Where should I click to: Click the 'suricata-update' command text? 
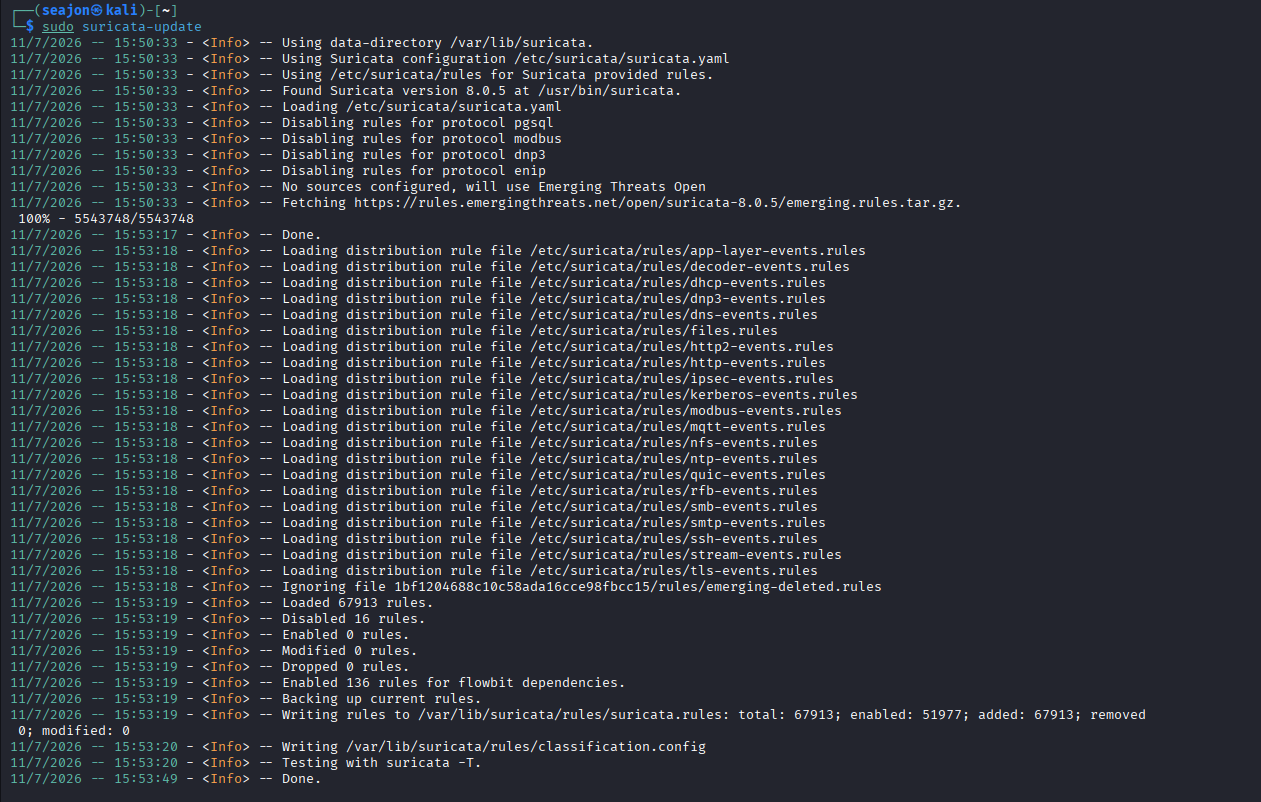pyautogui.click(x=142, y=26)
